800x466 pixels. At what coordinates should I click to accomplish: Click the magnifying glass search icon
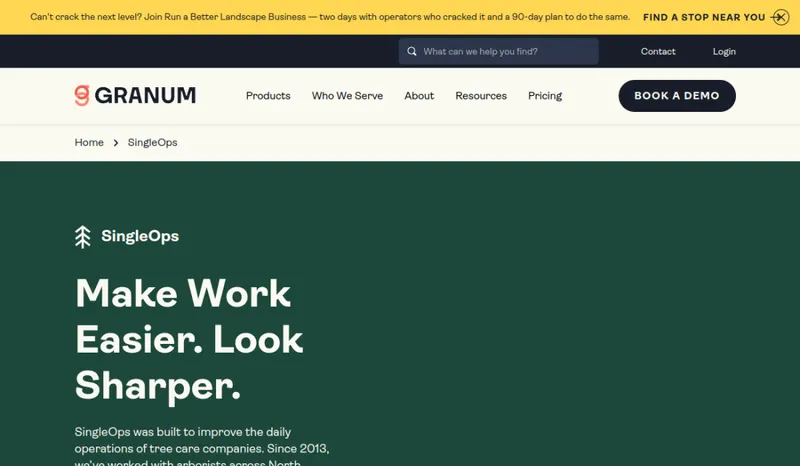412,52
